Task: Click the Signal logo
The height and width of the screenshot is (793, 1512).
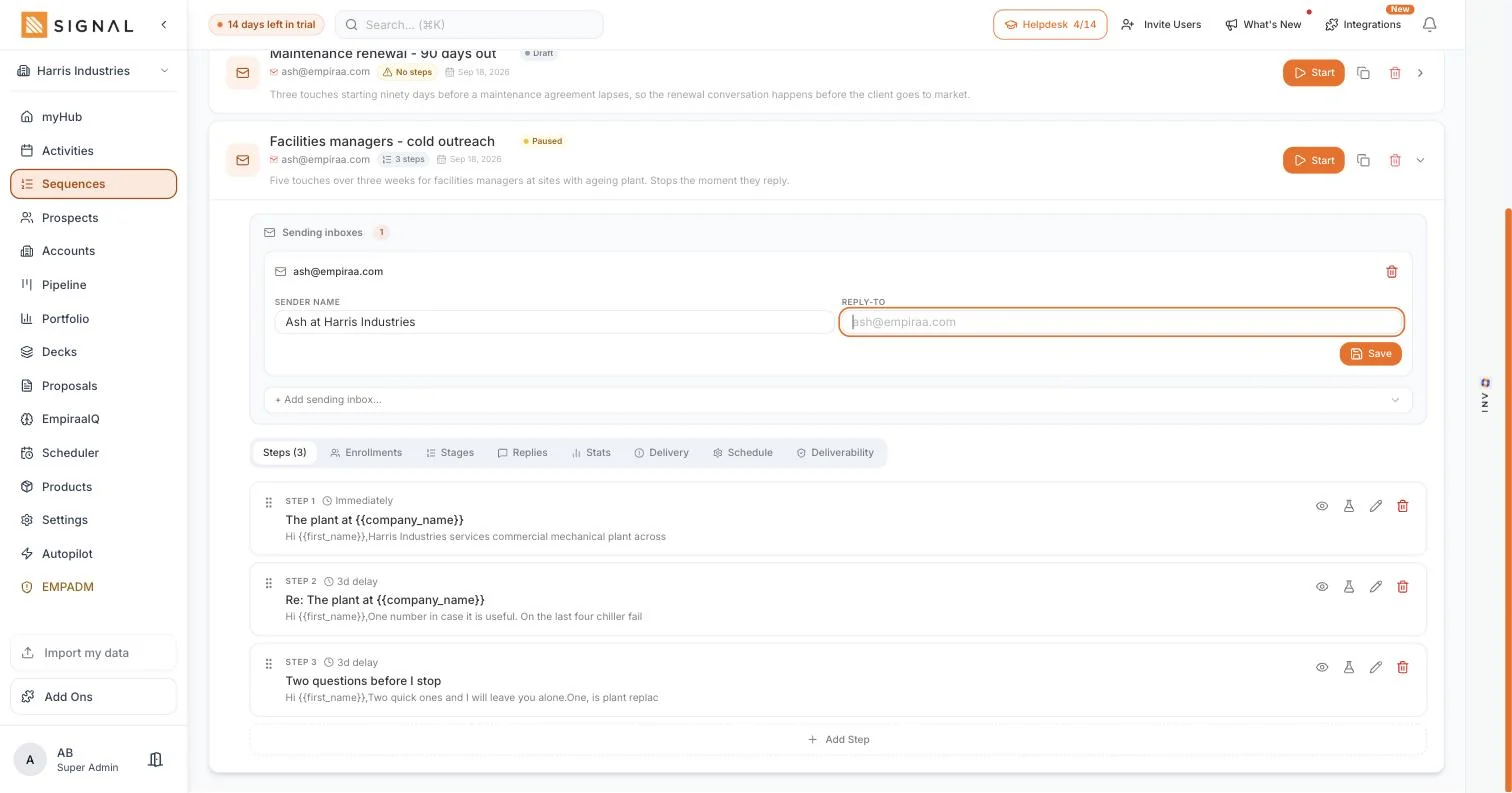Action: pyautogui.click(x=77, y=25)
